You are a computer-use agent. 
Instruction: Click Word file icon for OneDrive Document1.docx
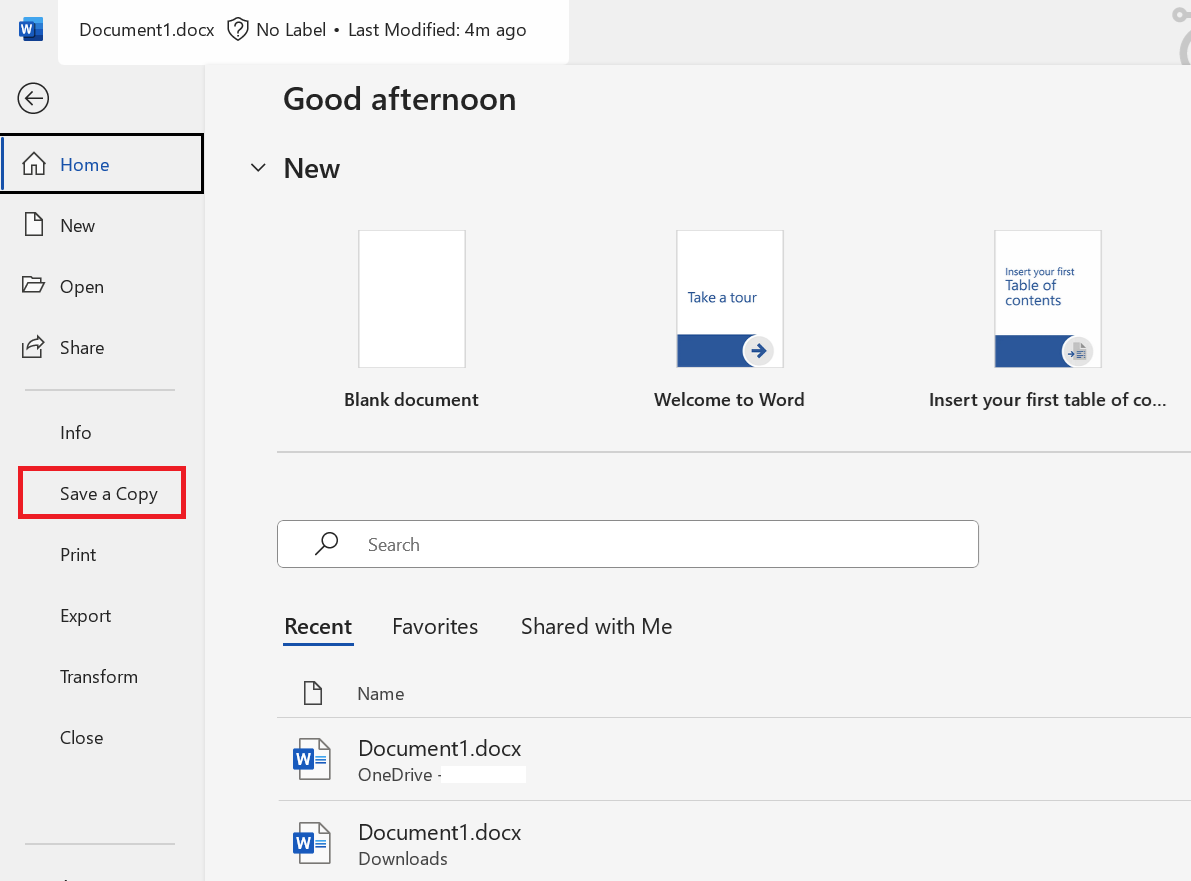click(x=311, y=759)
